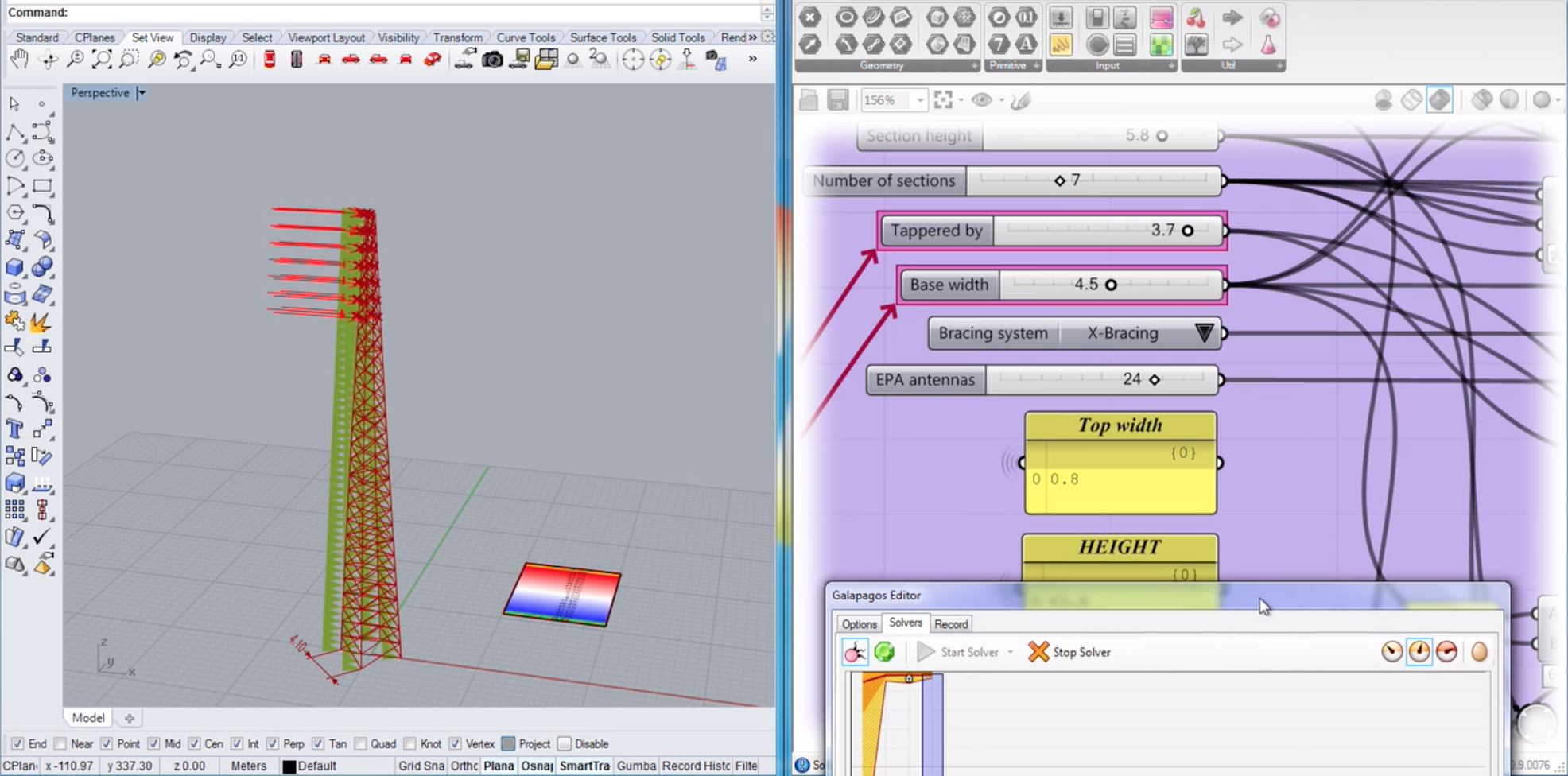Toggle the Perp osnap checkbox
This screenshot has height=776, width=1568.
(273, 744)
